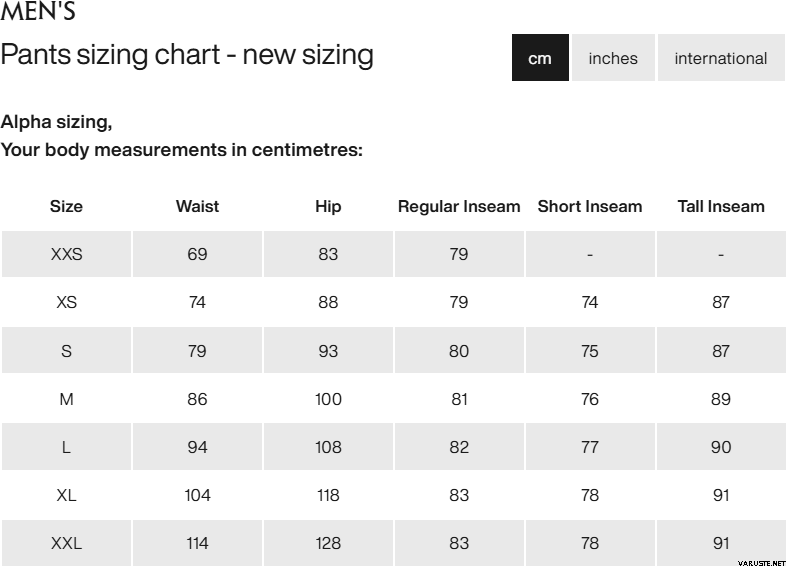The height and width of the screenshot is (566, 786).
Task: Click the Pants sizing chart heading
Action: [x=187, y=54]
